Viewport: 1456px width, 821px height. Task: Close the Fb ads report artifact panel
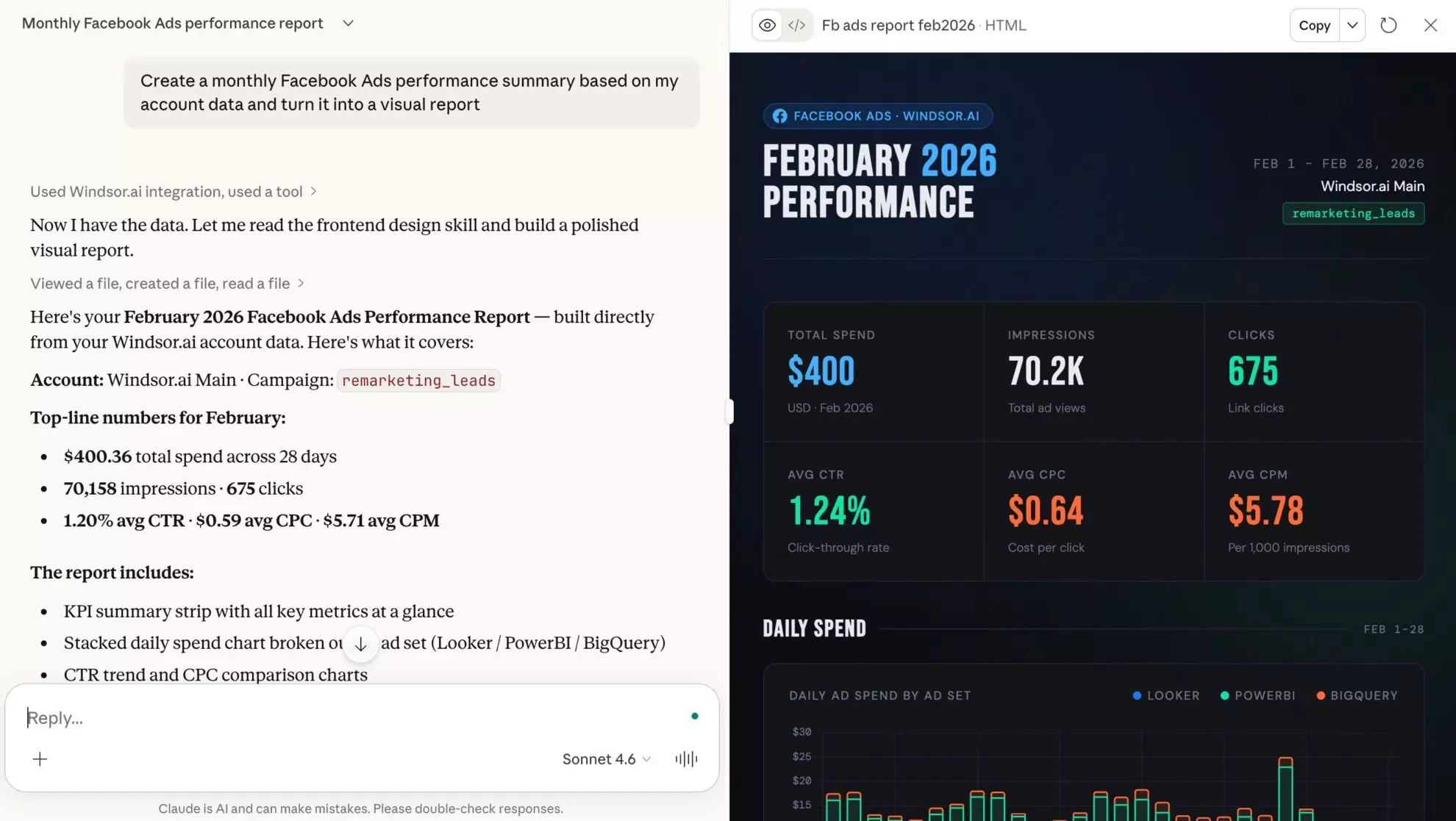(1430, 24)
